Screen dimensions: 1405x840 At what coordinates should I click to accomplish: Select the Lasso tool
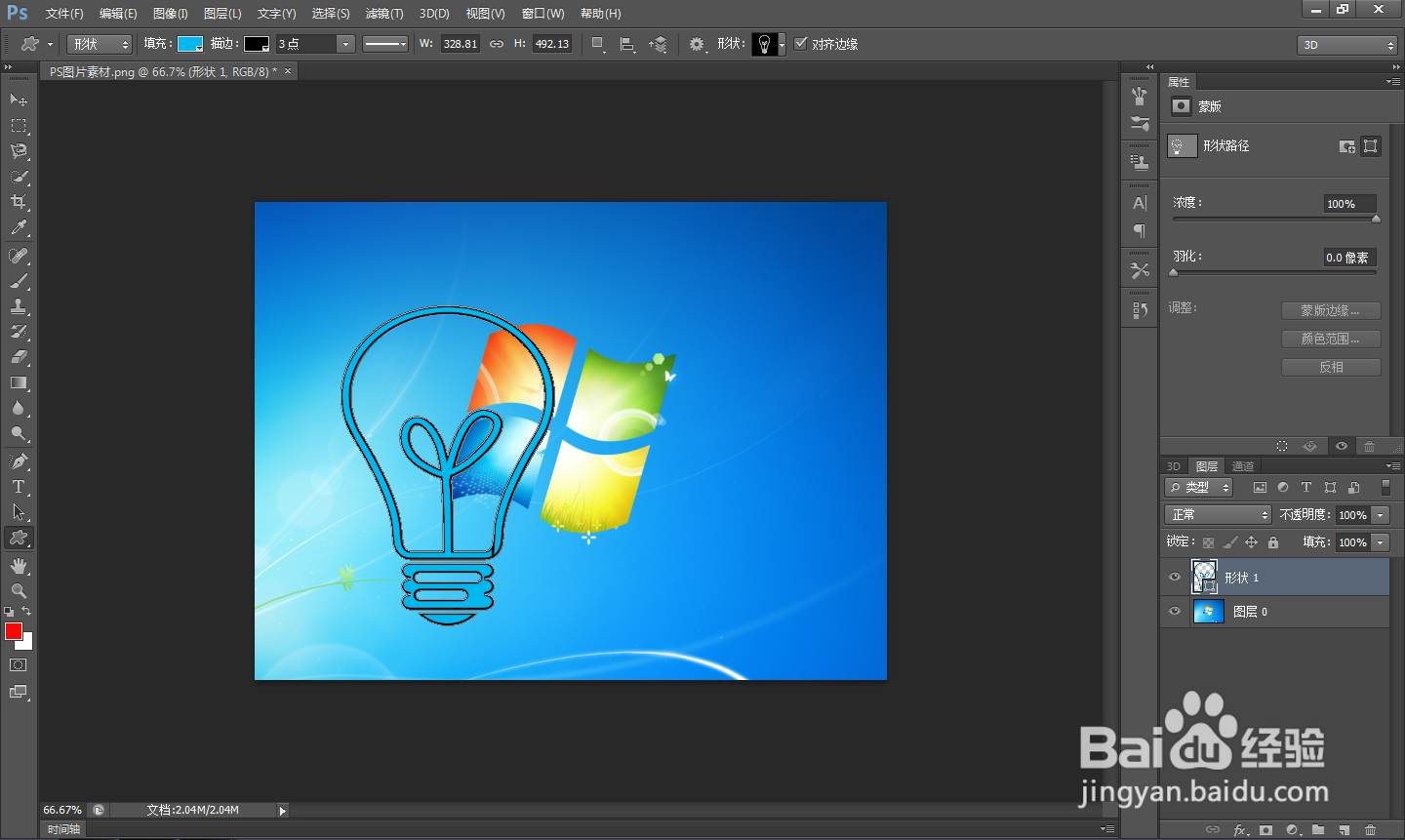[x=19, y=151]
